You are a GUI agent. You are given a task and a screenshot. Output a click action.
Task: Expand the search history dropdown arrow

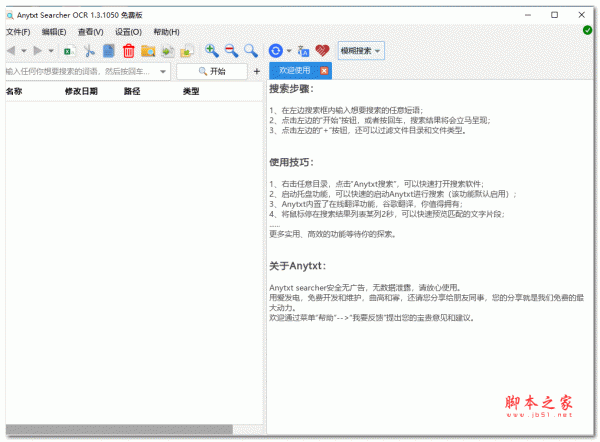click(163, 72)
